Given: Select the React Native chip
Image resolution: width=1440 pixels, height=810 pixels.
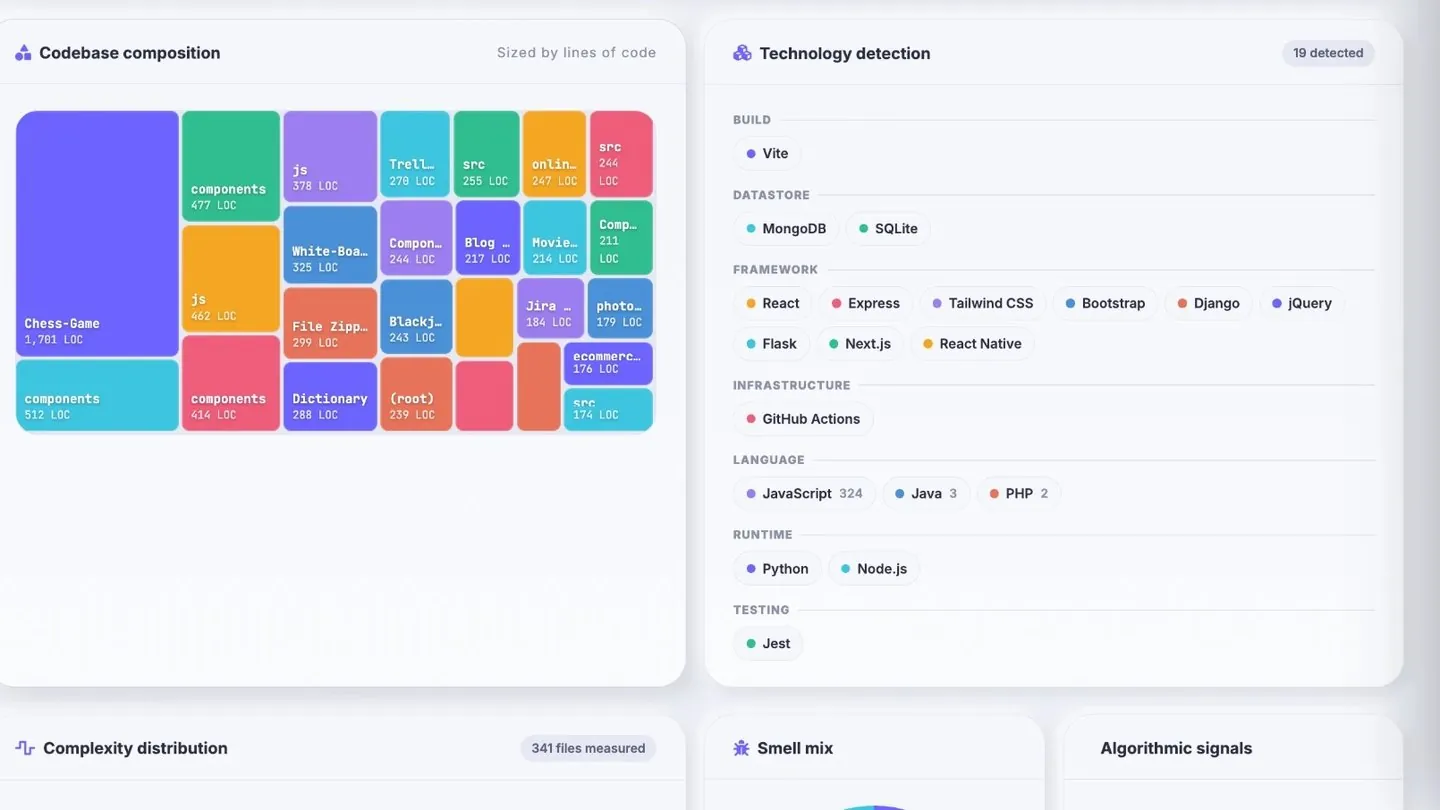Looking at the screenshot, I should point(972,344).
